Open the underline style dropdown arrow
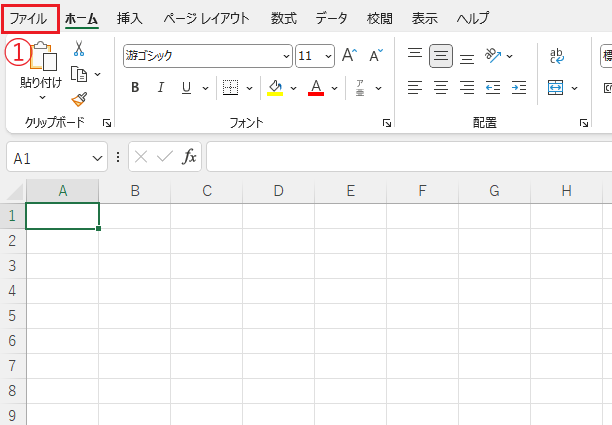612x425 pixels. (205, 88)
